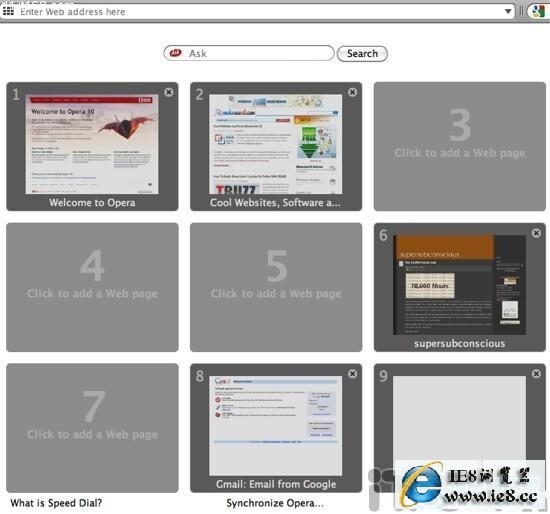The height and width of the screenshot is (514, 550).
Task: Open the address bar history dropdown arrow
Action: (x=508, y=12)
